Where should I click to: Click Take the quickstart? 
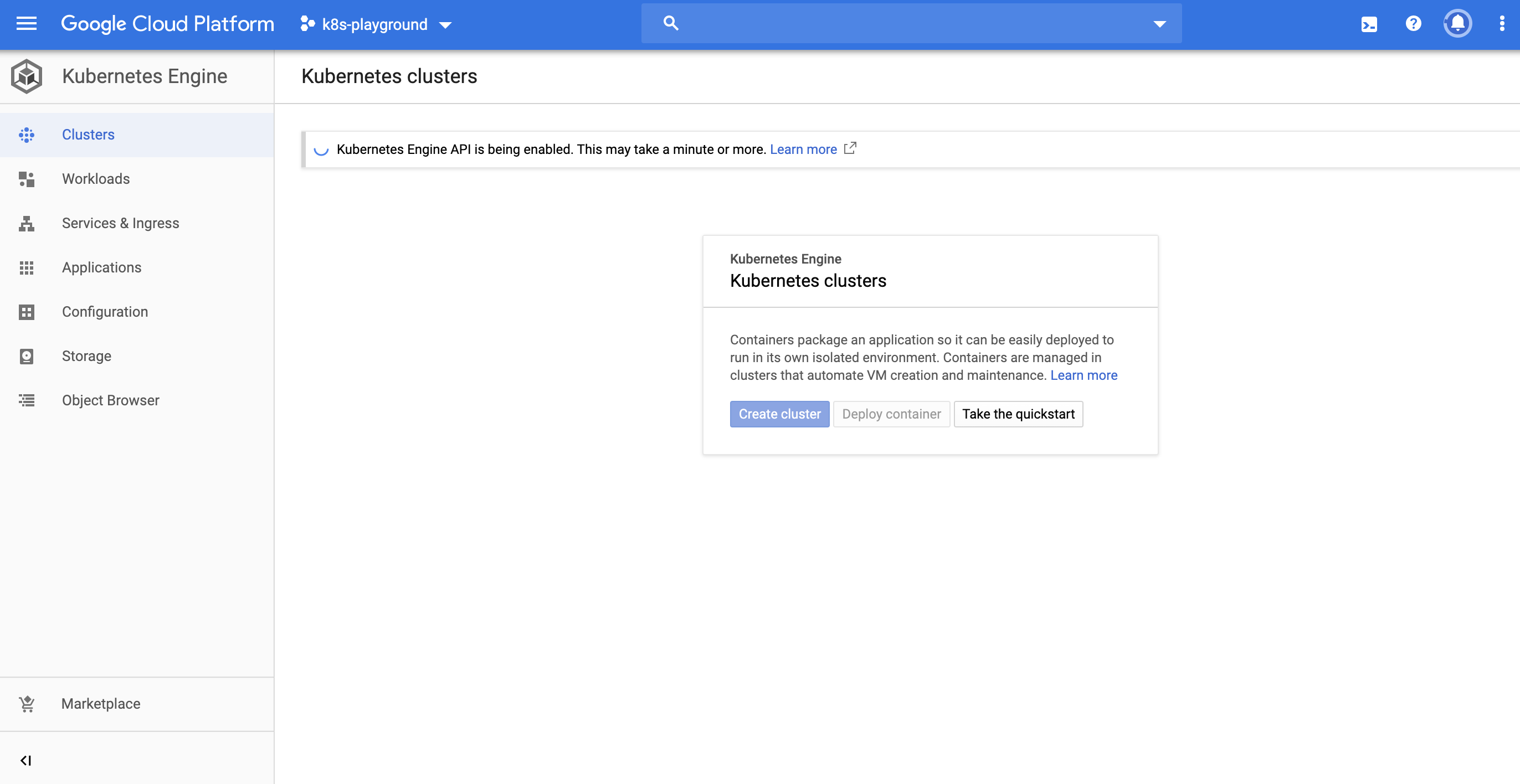click(1018, 414)
